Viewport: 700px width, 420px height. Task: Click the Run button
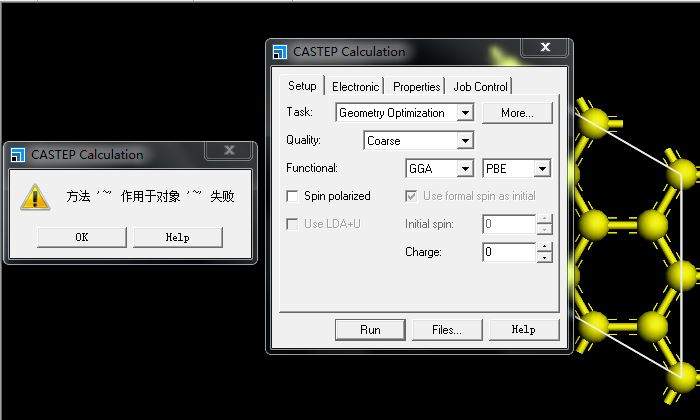pyautogui.click(x=370, y=330)
